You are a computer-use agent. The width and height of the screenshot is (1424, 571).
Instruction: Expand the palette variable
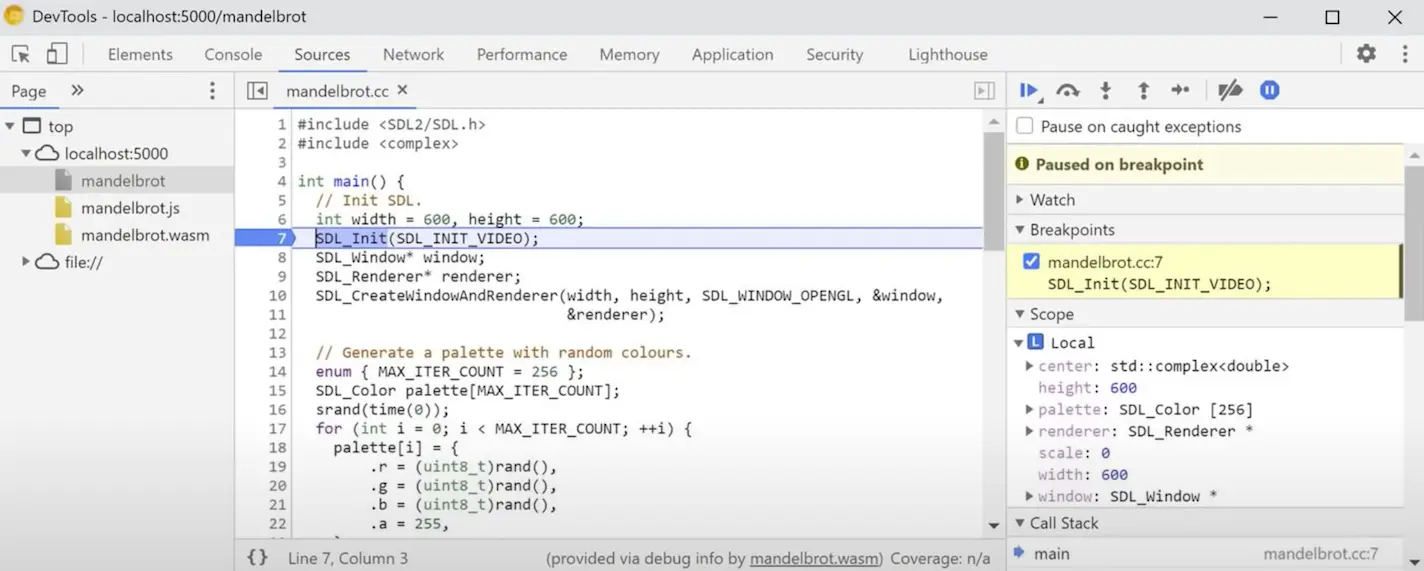click(1030, 410)
